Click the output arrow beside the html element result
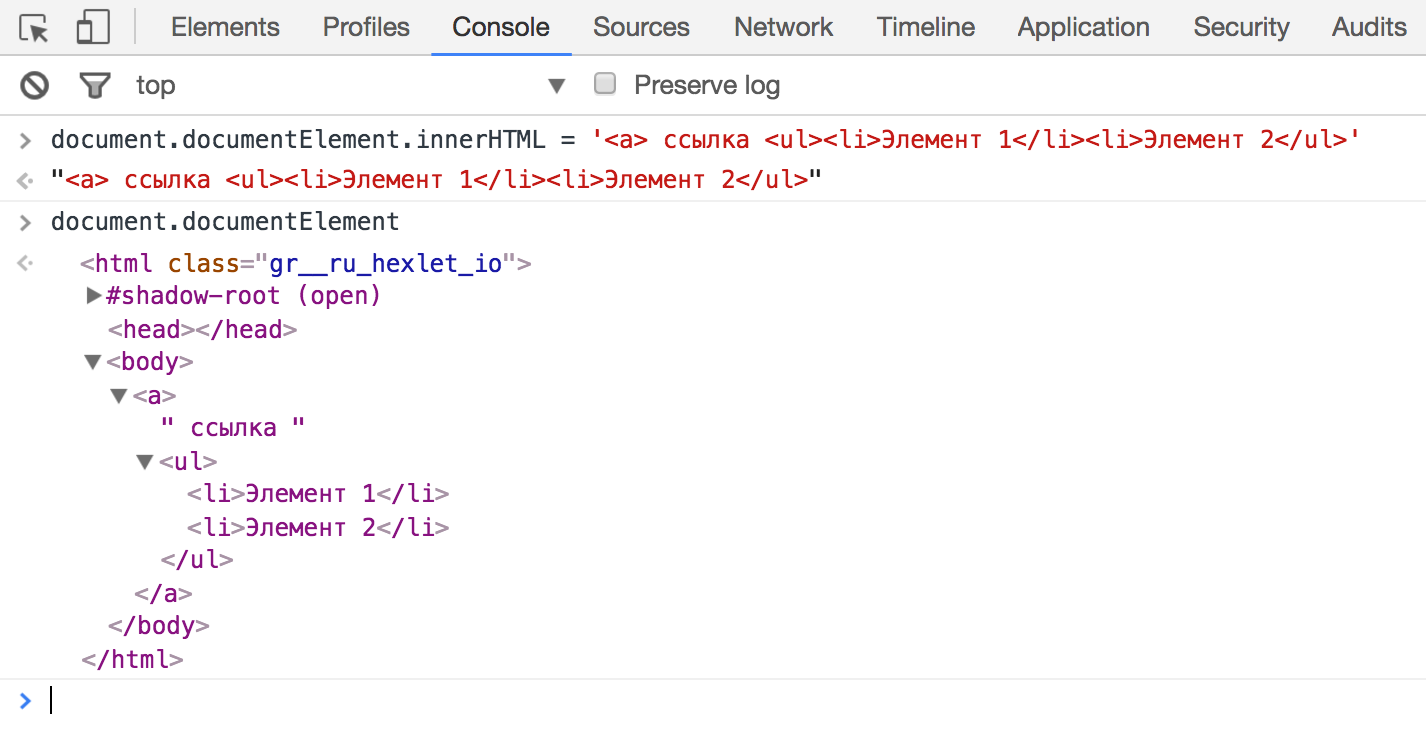Viewport: 1426px width, 750px height. [25, 262]
